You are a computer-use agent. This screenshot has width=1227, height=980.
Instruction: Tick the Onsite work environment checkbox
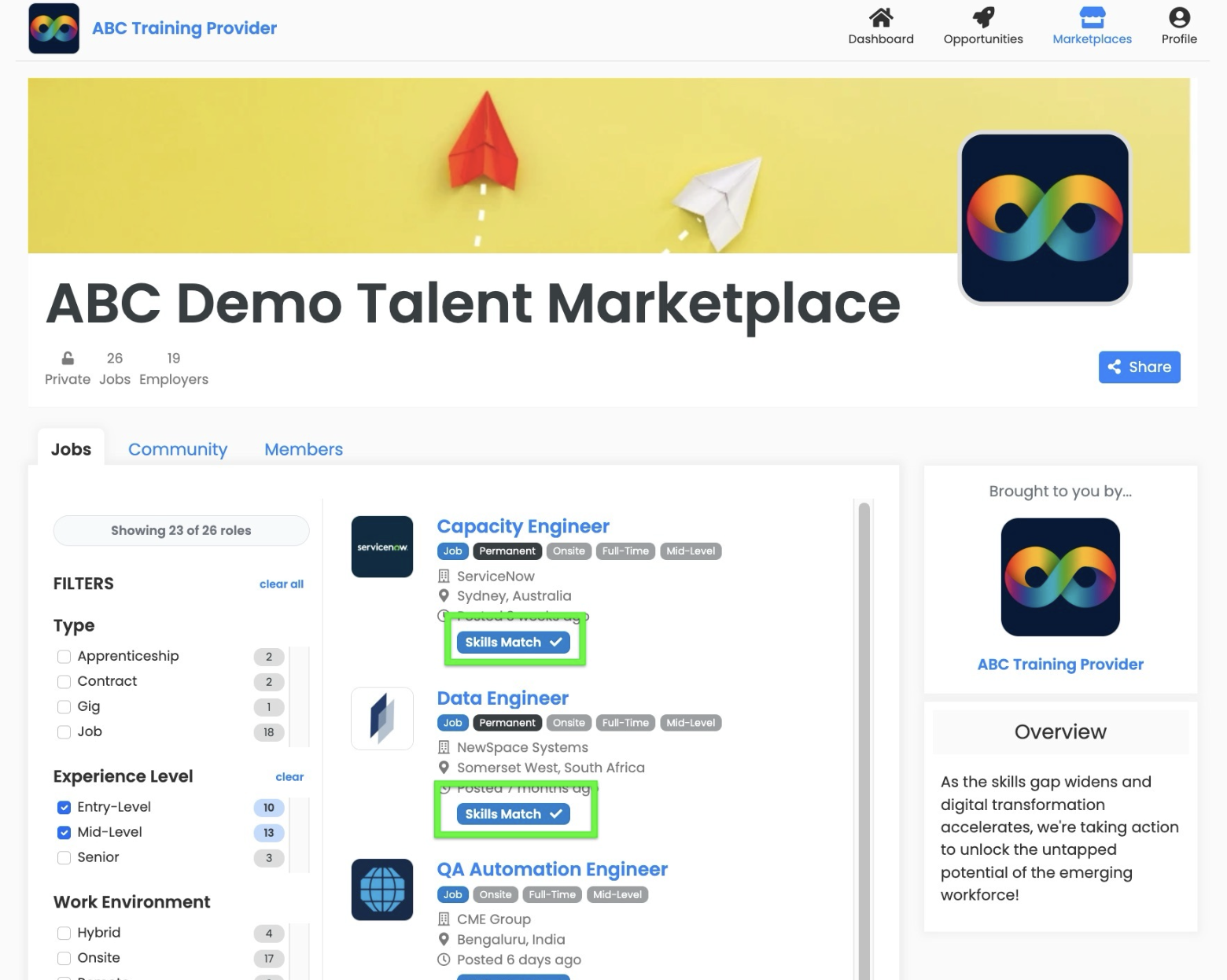pos(64,958)
